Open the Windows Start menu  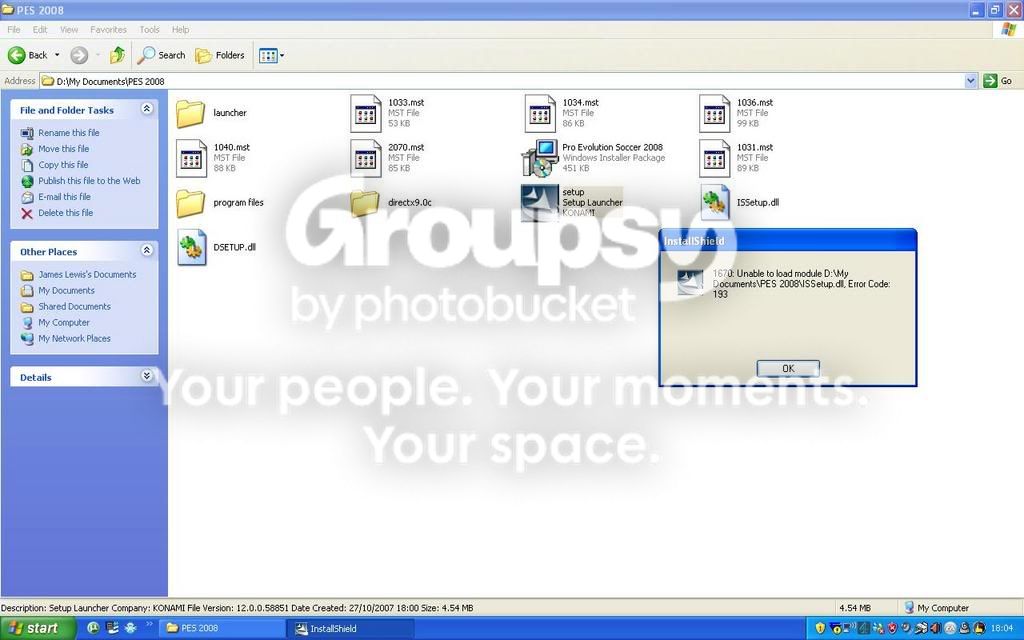point(39,628)
